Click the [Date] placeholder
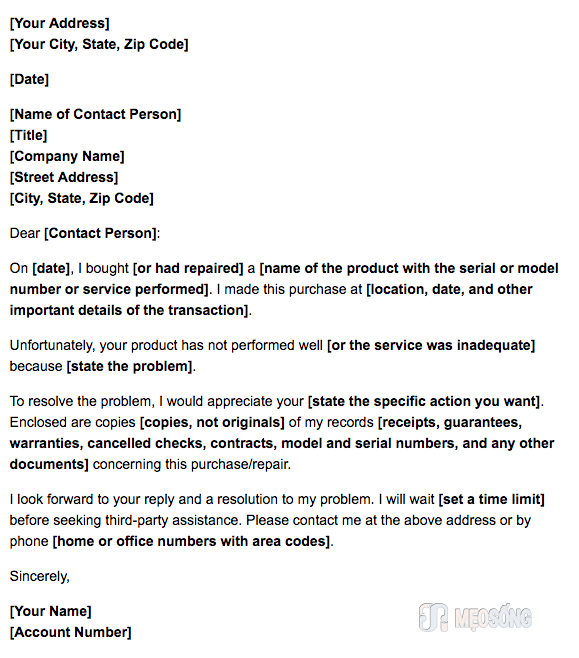This screenshot has width=579, height=658. pos(29,79)
